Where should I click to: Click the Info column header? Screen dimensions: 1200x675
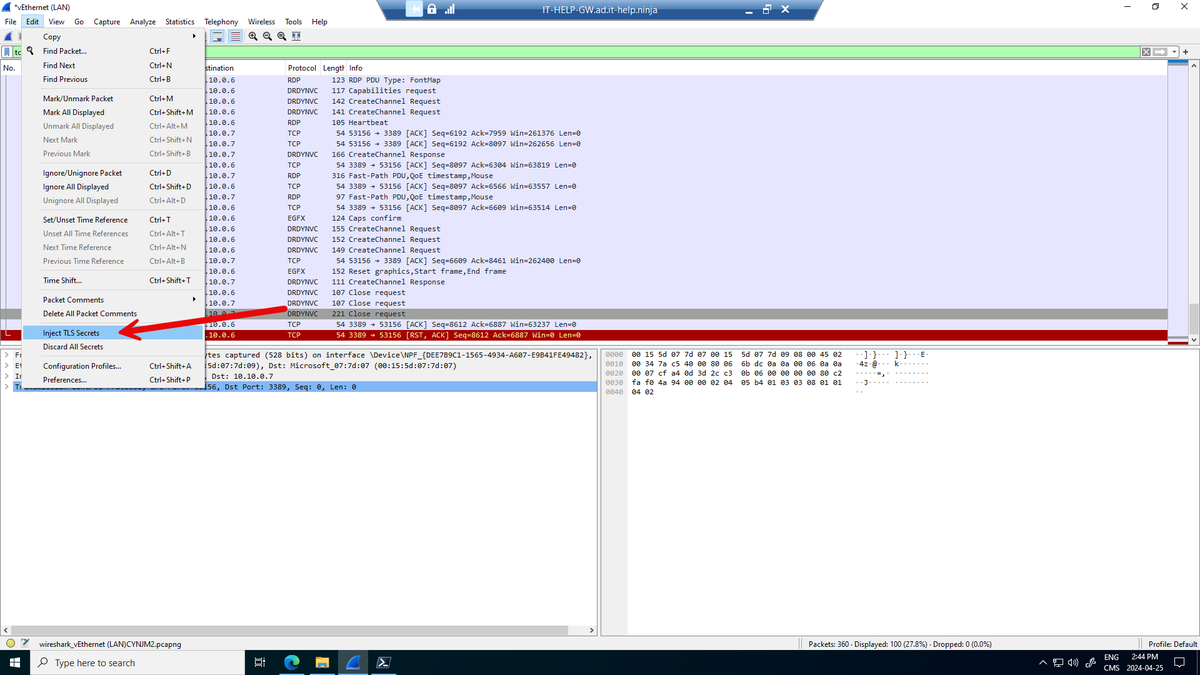pyautogui.click(x=356, y=68)
